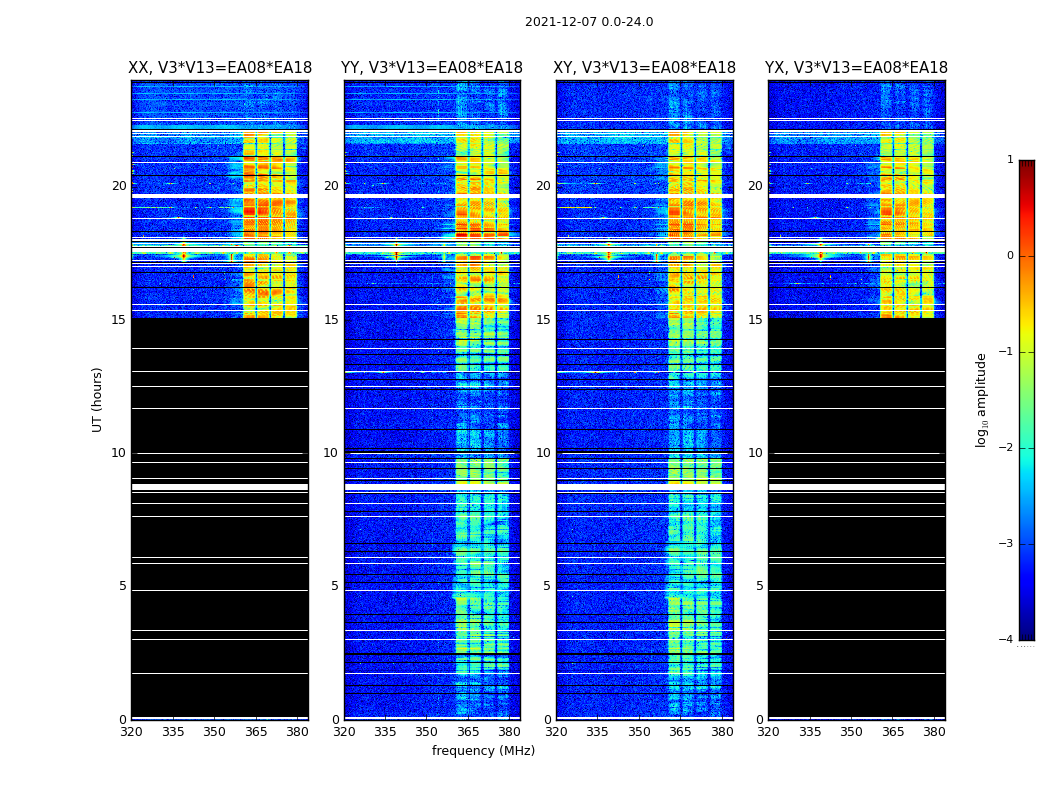The height and width of the screenshot is (800, 1050).
Task: Select the XX polarization panel title
Action: point(220,68)
